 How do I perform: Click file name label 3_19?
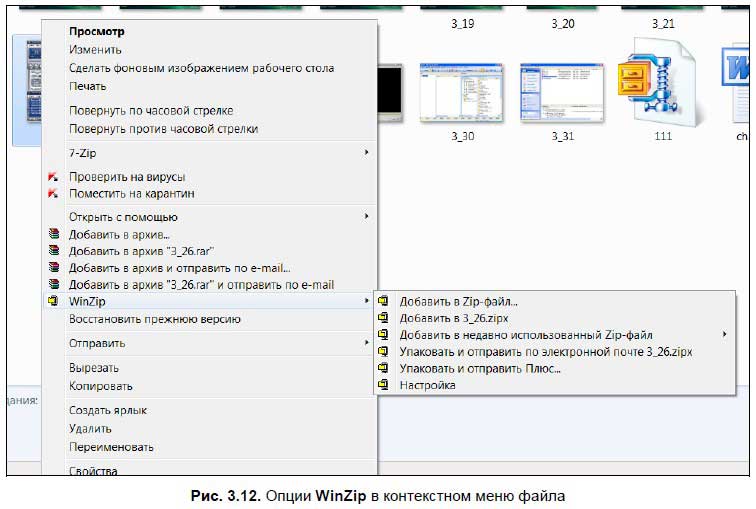coord(462,24)
